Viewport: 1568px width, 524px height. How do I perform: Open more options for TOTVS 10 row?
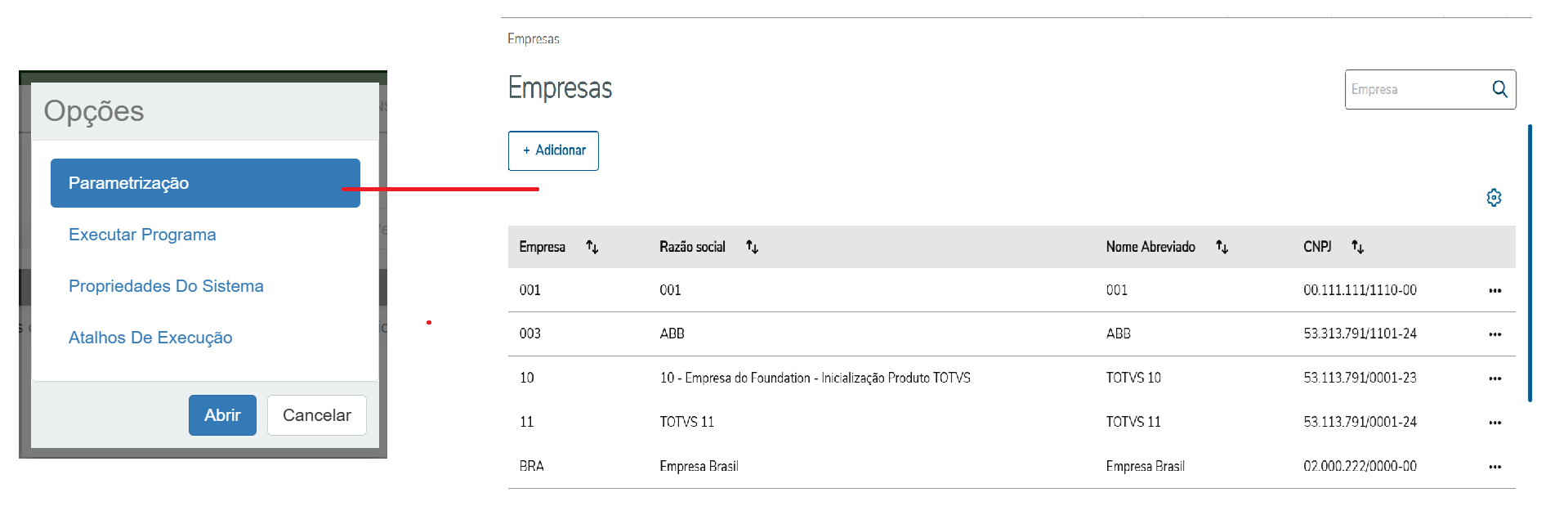coord(1494,378)
